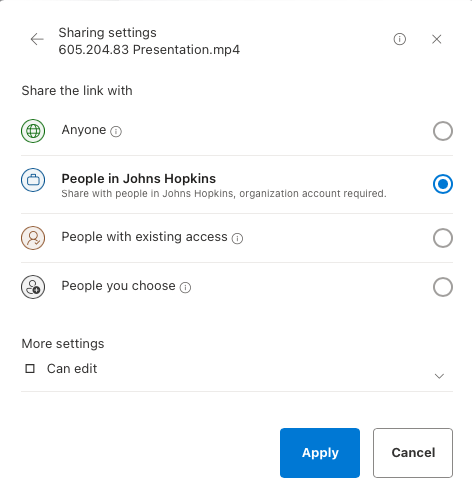Click the briefcase icon for Johns Hopkins
Image resolution: width=472 pixels, height=495 pixels.
tap(33, 180)
